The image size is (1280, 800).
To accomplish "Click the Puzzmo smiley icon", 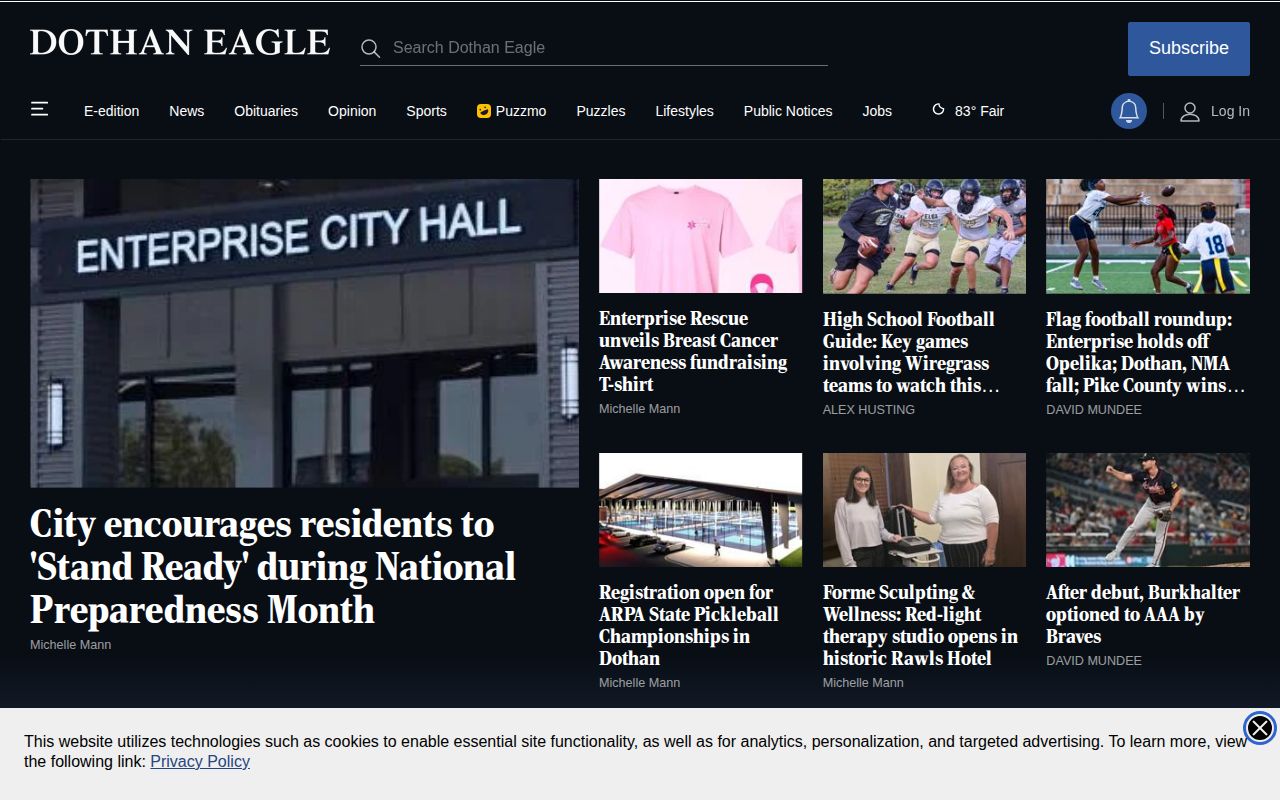I will click(484, 111).
